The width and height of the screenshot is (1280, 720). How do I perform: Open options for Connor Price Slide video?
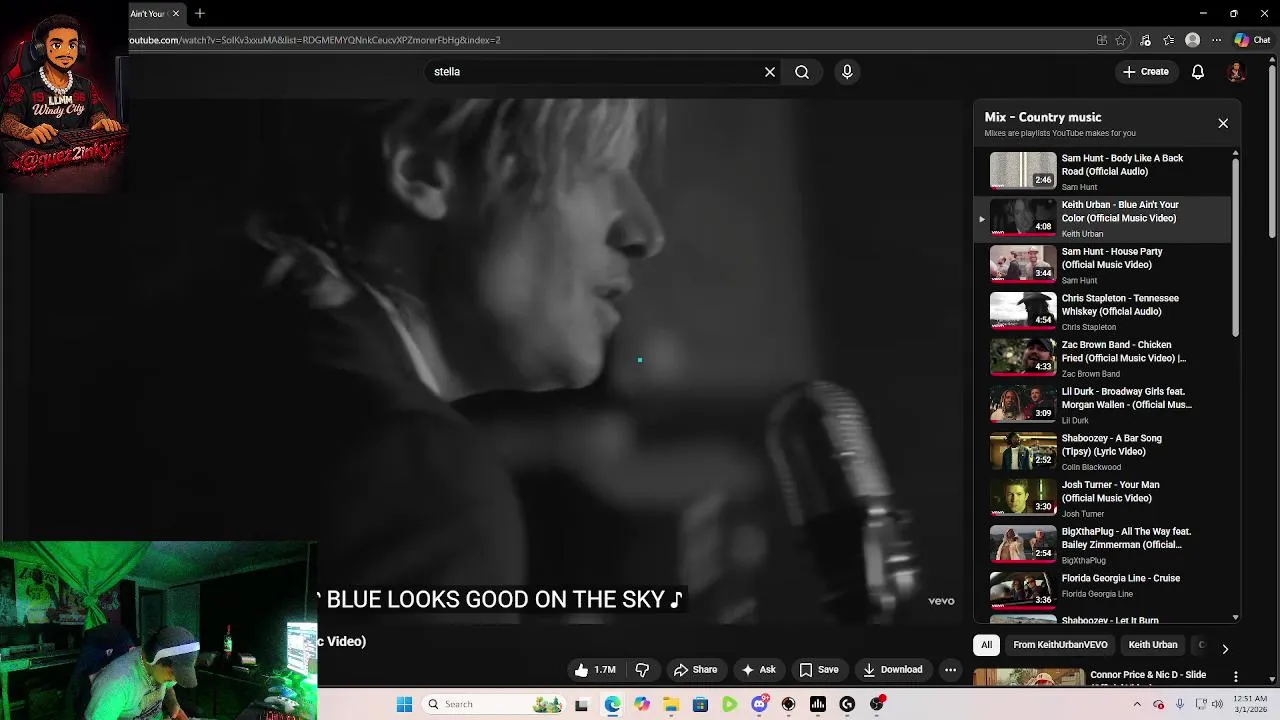pyautogui.click(x=1236, y=677)
